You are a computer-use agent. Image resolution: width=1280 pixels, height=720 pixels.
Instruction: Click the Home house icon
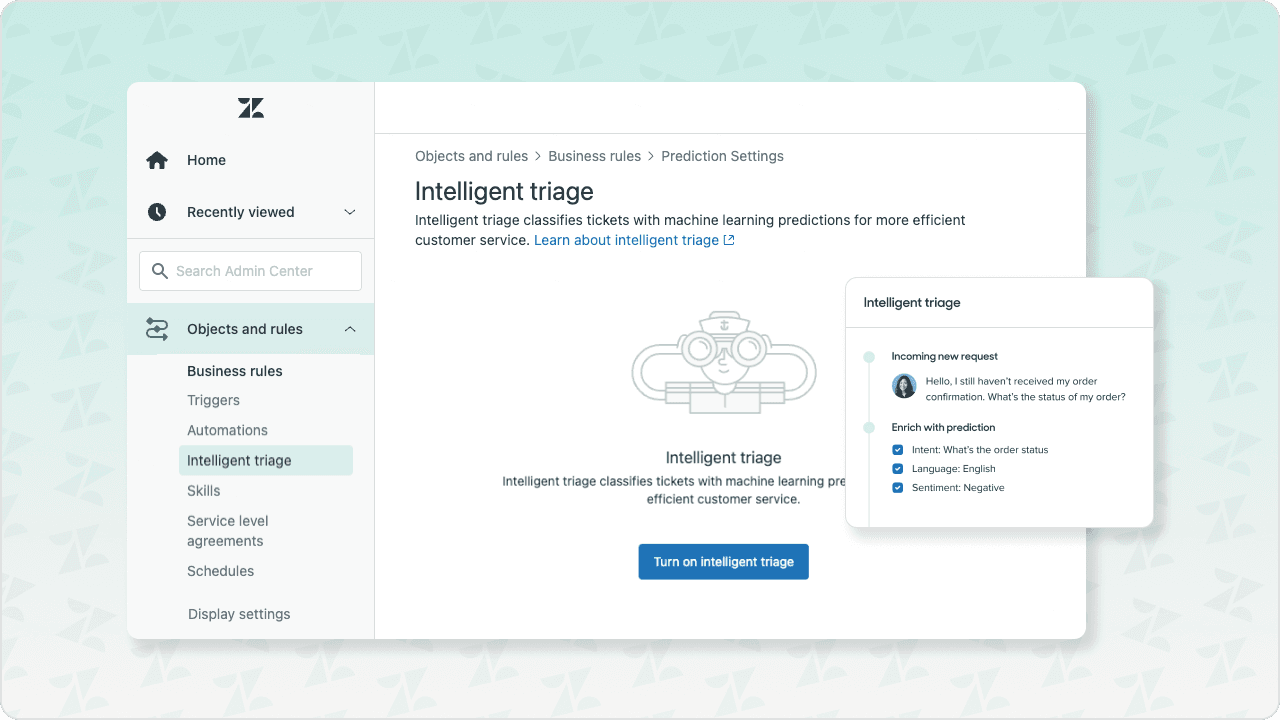157,160
